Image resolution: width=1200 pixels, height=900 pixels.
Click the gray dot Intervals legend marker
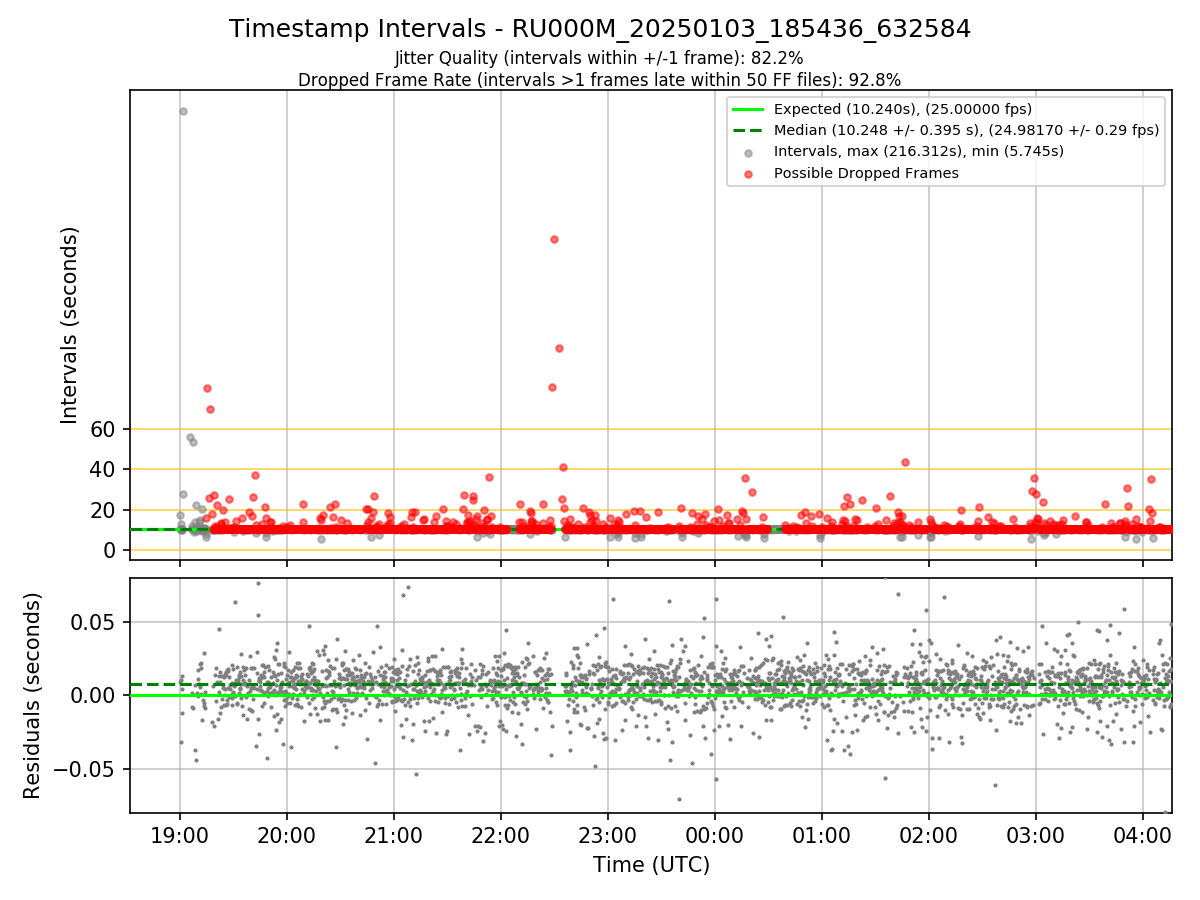748,152
